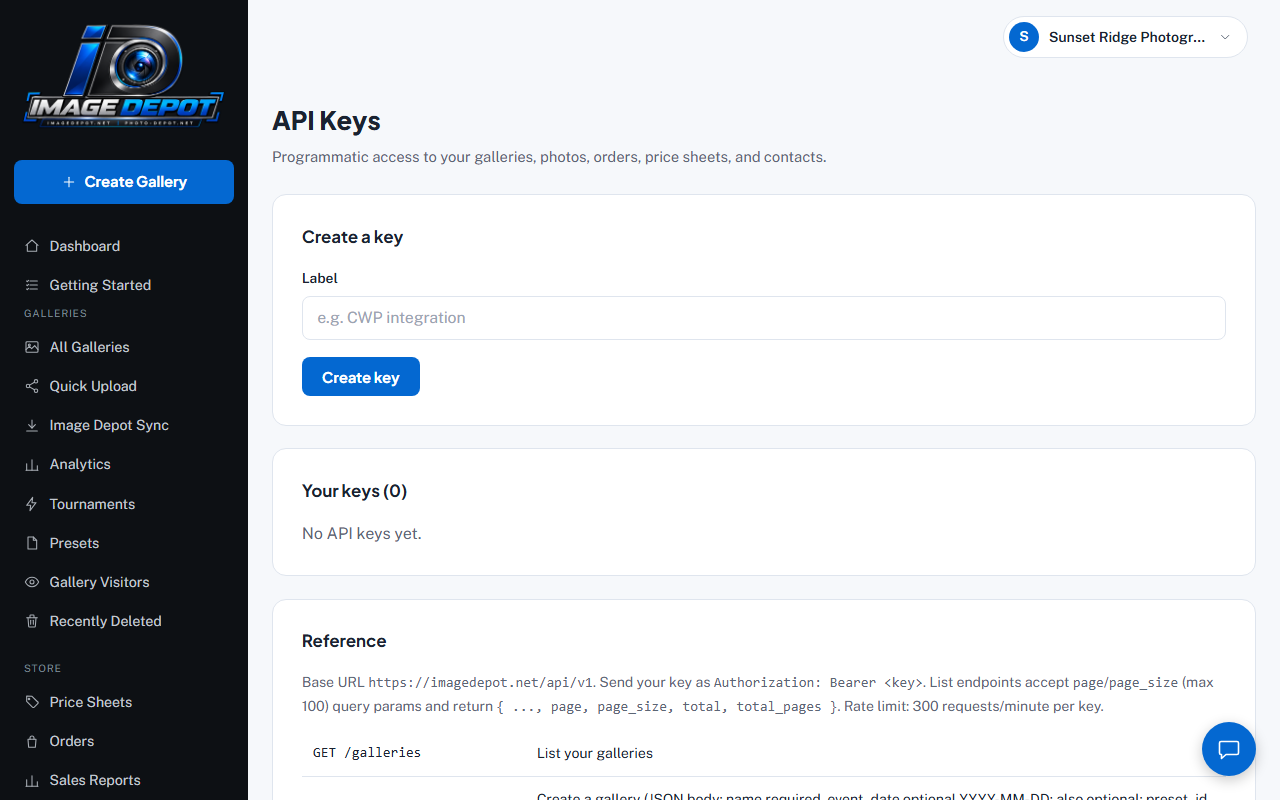Click the Image Depot Sync download icon

[x=32, y=425]
